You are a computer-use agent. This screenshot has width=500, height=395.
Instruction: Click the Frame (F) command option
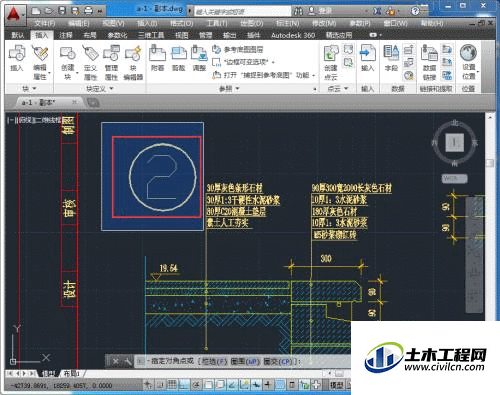[215, 361]
